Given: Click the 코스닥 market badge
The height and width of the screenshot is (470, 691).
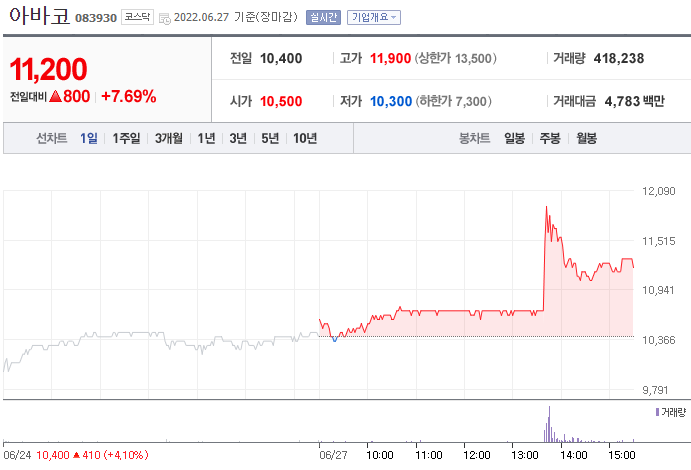Looking at the screenshot, I should pos(137,17).
